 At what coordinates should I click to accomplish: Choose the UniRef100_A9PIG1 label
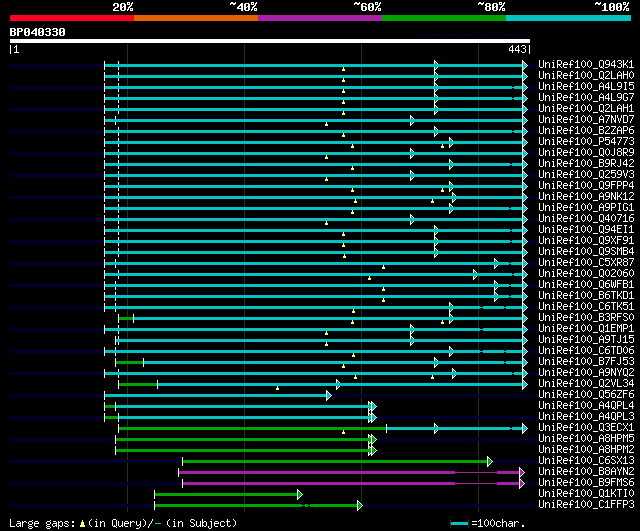586,208
